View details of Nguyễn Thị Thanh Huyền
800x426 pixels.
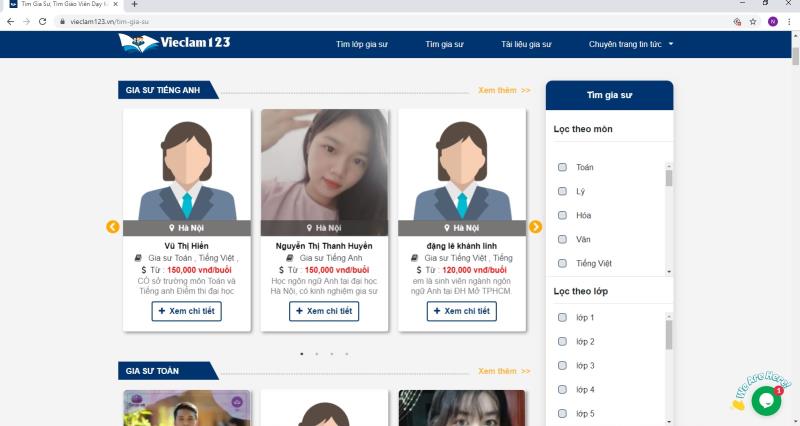(x=324, y=311)
